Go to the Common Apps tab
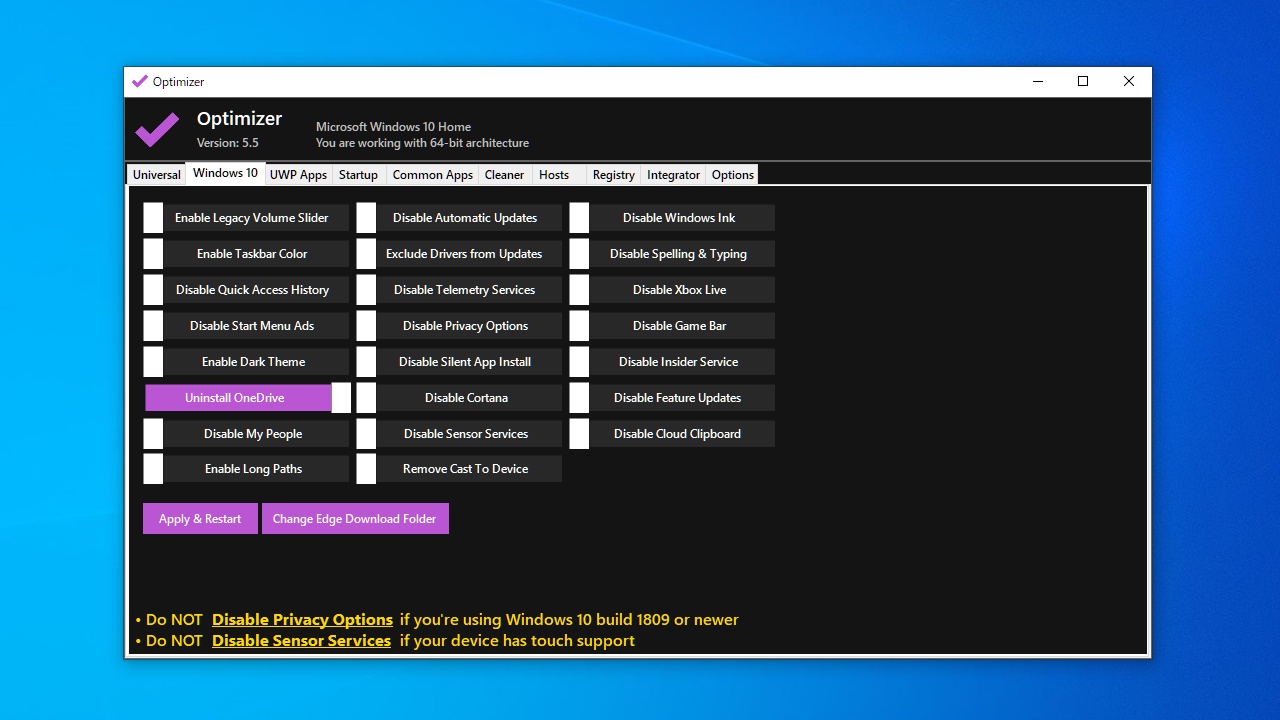 (x=433, y=175)
